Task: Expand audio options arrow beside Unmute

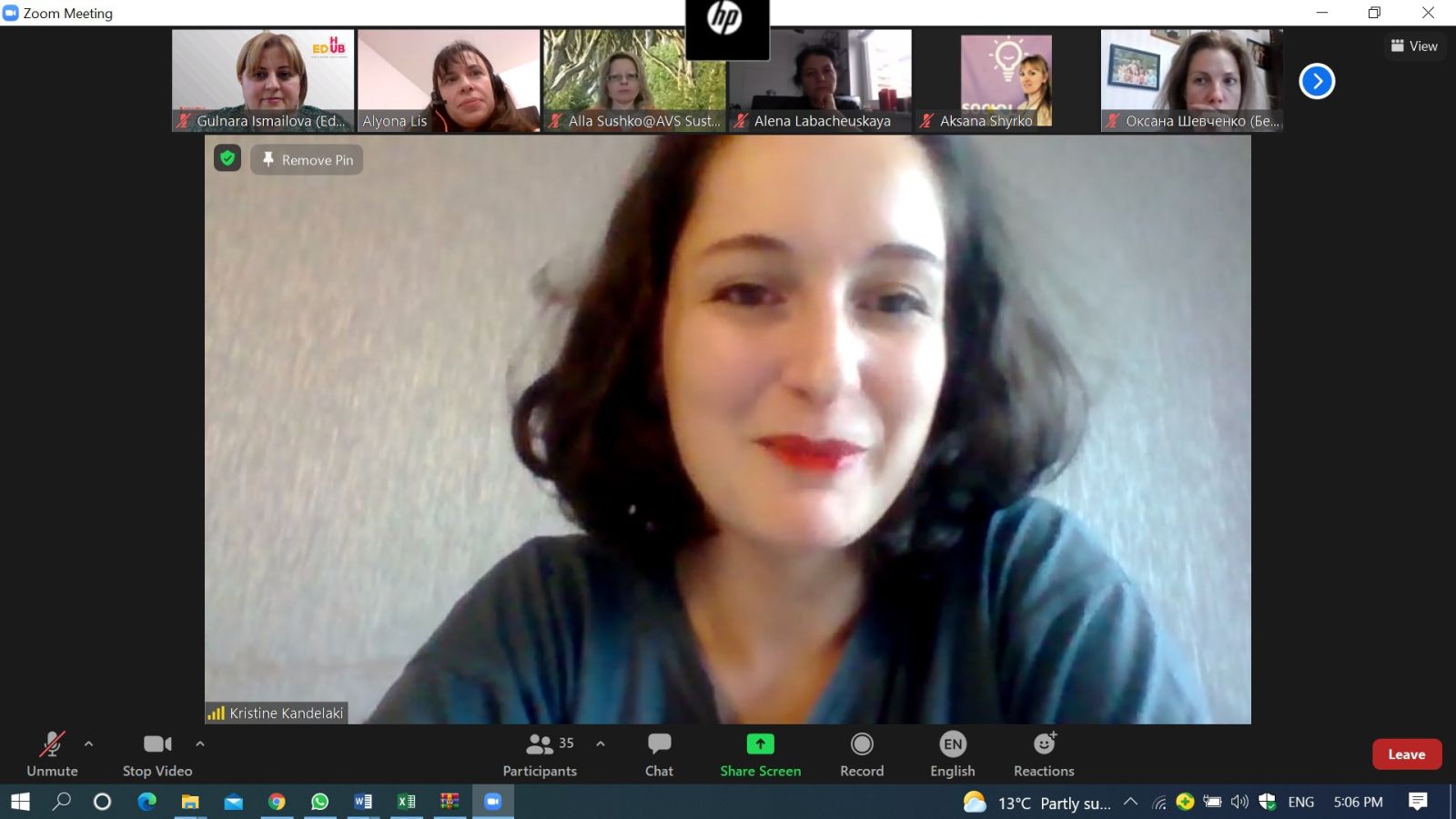Action: [88, 743]
